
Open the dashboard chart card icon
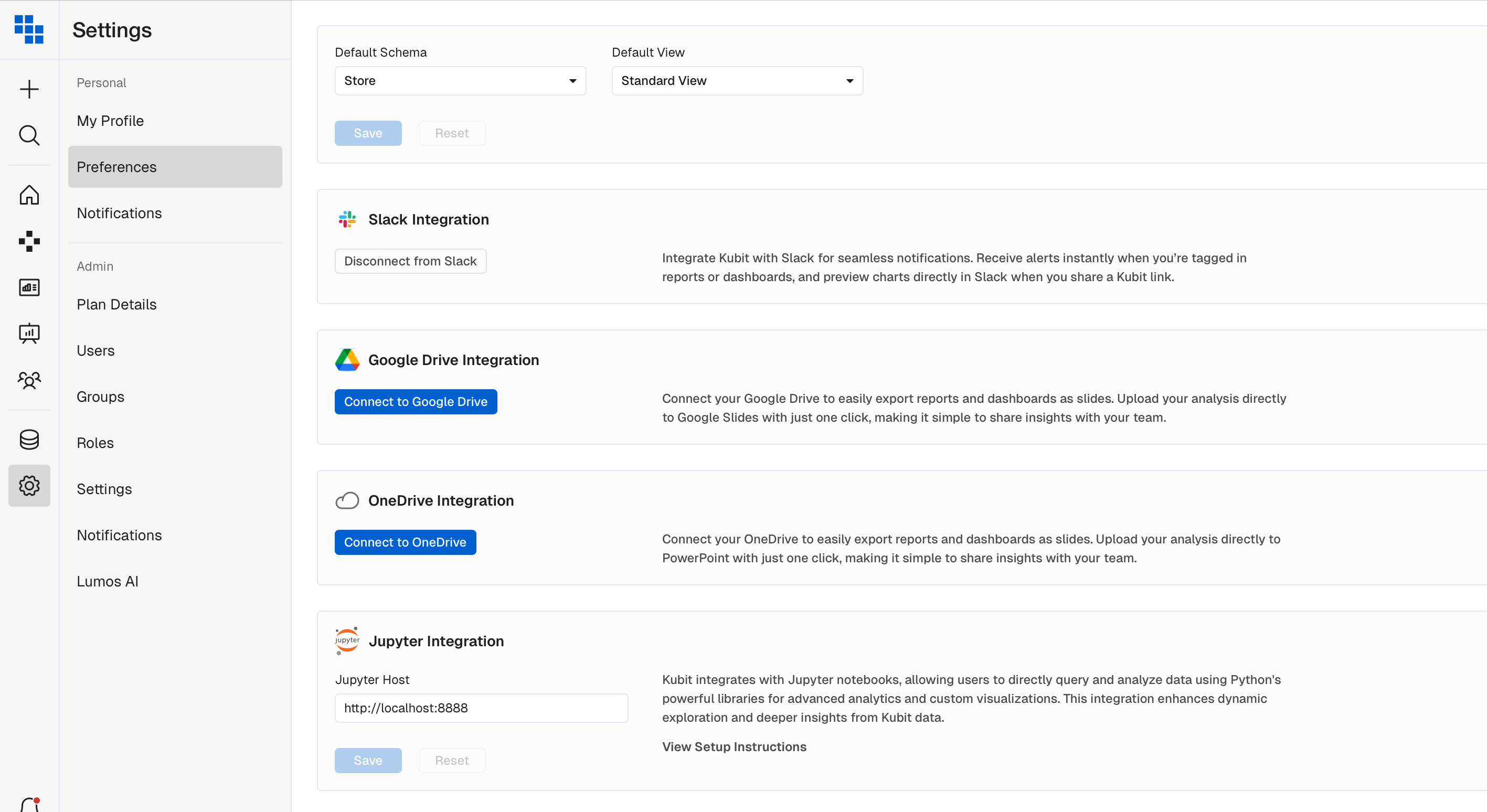(x=29, y=287)
